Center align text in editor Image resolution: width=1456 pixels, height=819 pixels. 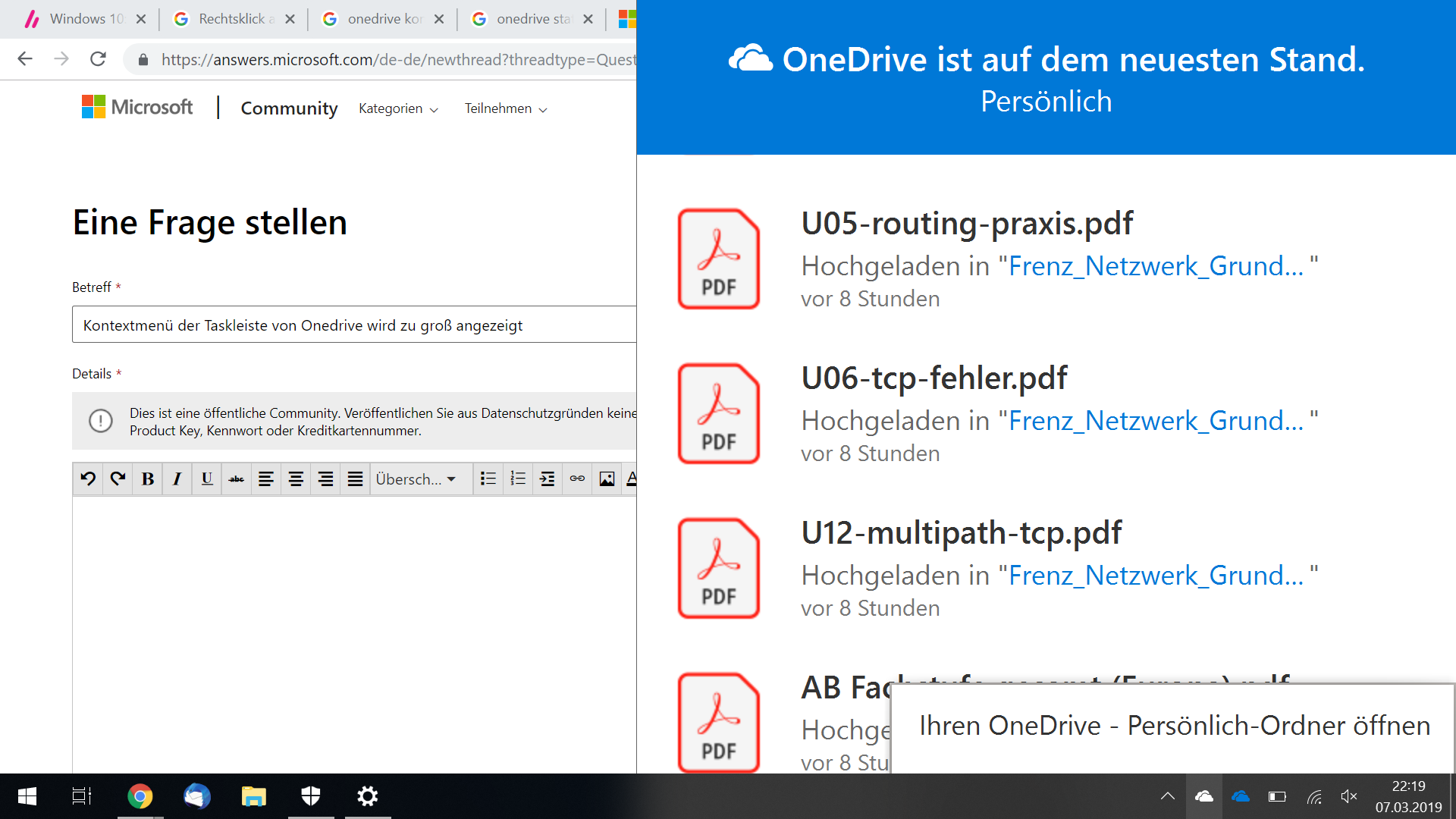pos(296,479)
